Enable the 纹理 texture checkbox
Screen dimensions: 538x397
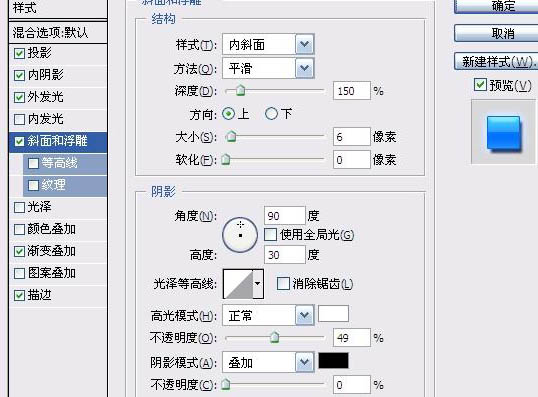click(33, 185)
